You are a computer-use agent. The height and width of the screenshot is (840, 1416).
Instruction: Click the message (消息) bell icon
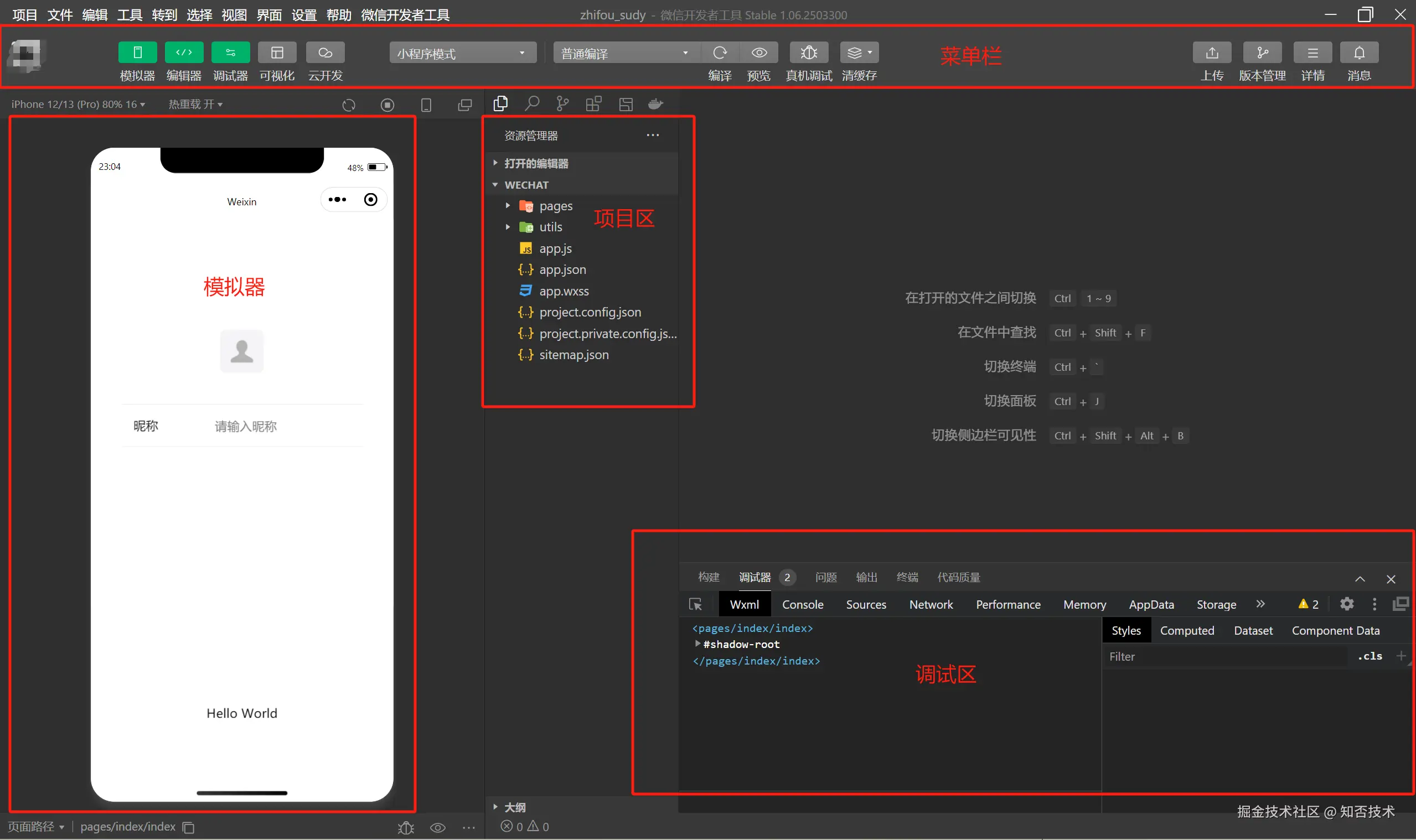[x=1359, y=53]
